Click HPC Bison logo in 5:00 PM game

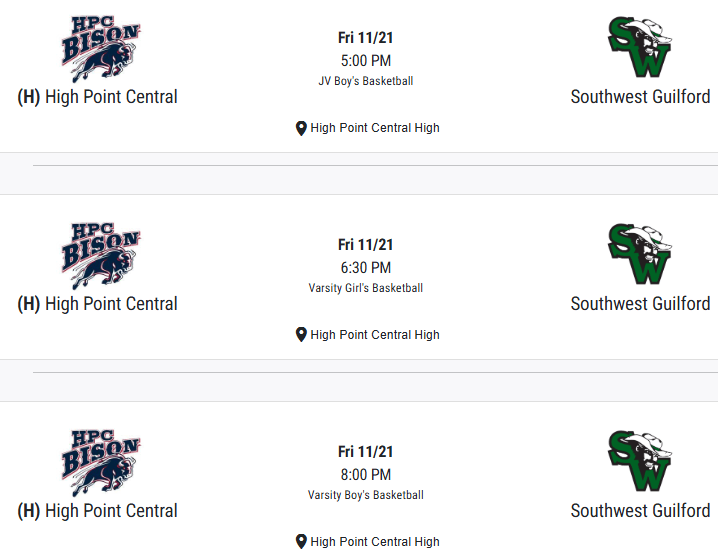(x=101, y=48)
